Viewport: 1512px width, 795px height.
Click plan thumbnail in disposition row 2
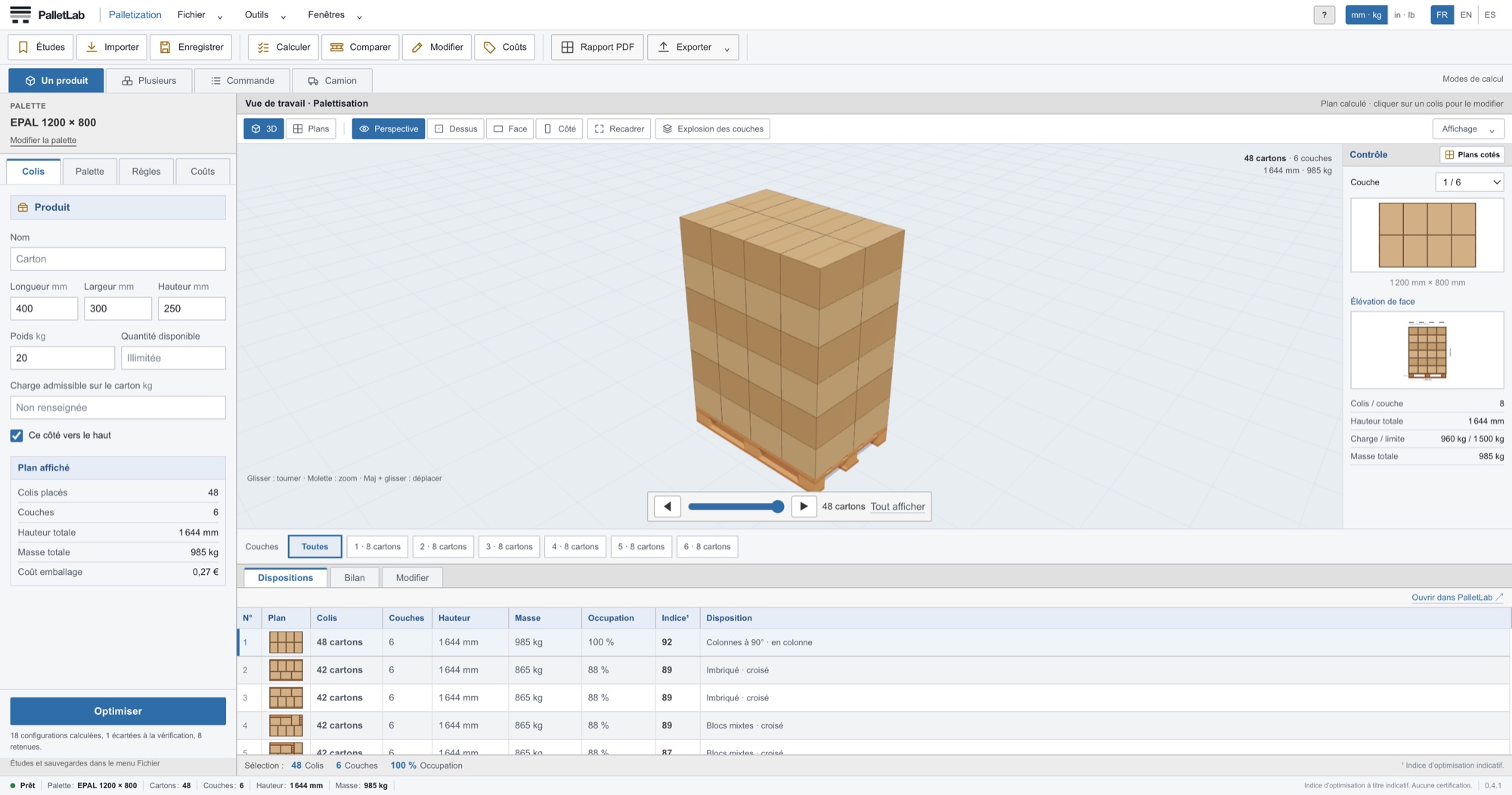coord(286,669)
